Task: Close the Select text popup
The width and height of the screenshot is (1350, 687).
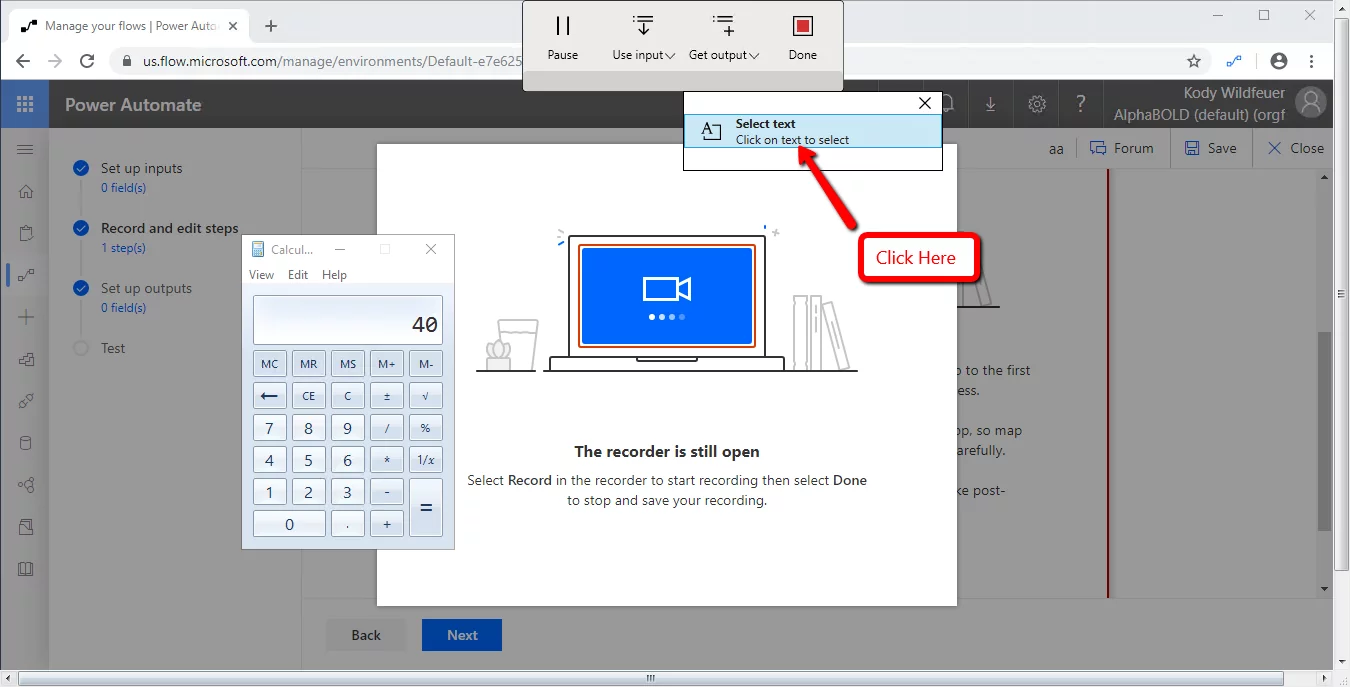Action: coord(925,103)
